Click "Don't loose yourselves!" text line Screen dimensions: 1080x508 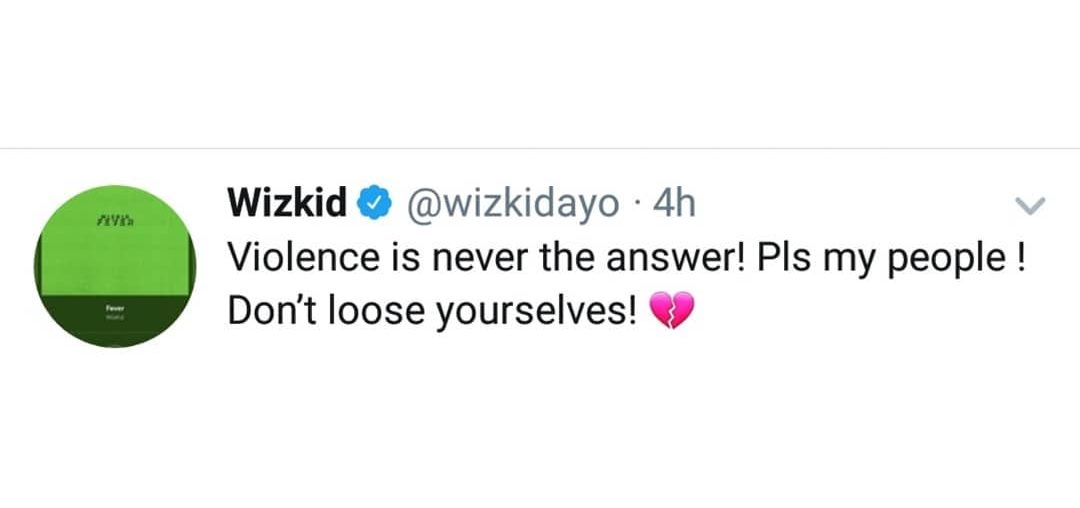(x=432, y=313)
